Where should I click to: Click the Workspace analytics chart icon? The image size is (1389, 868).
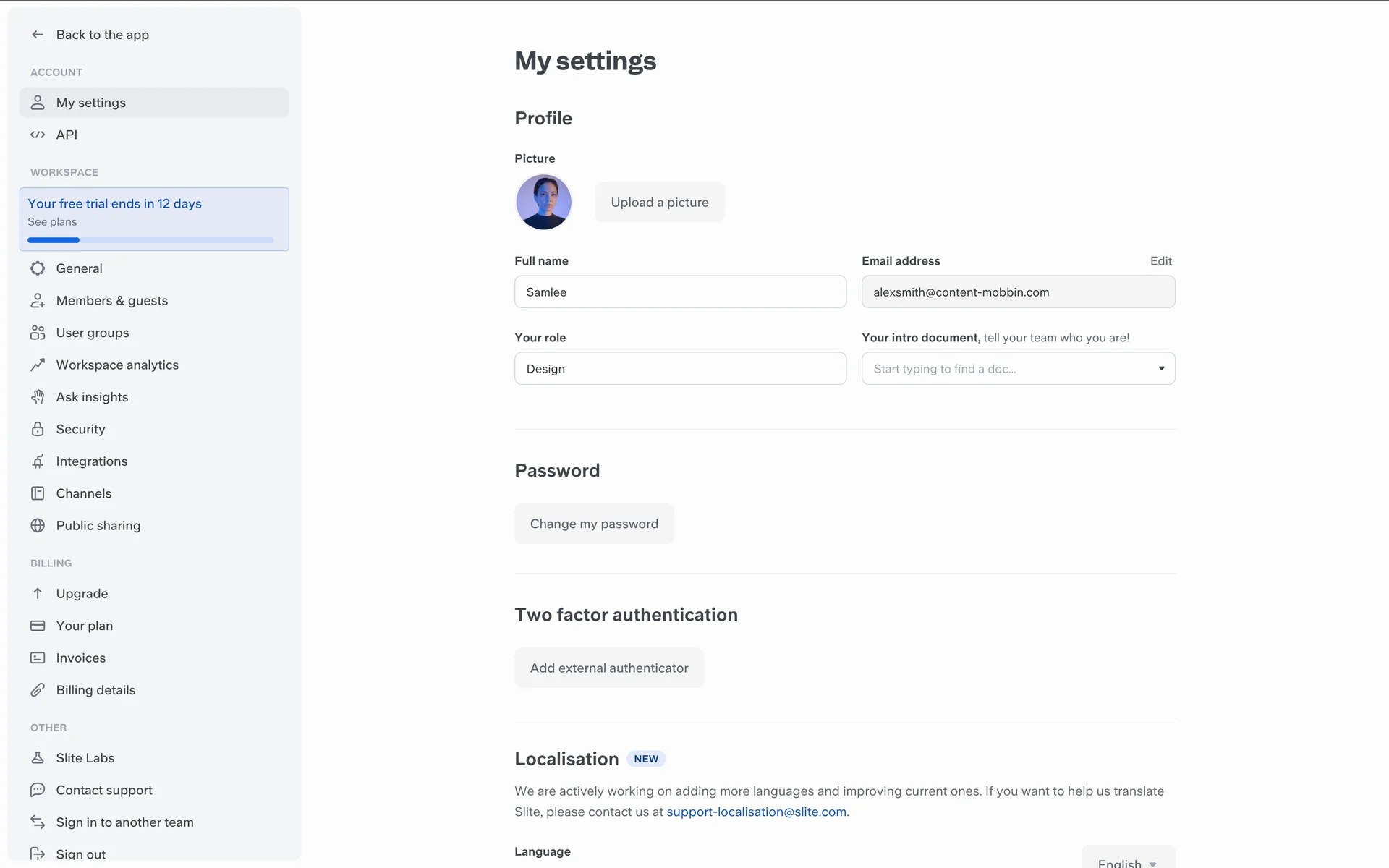(38, 365)
